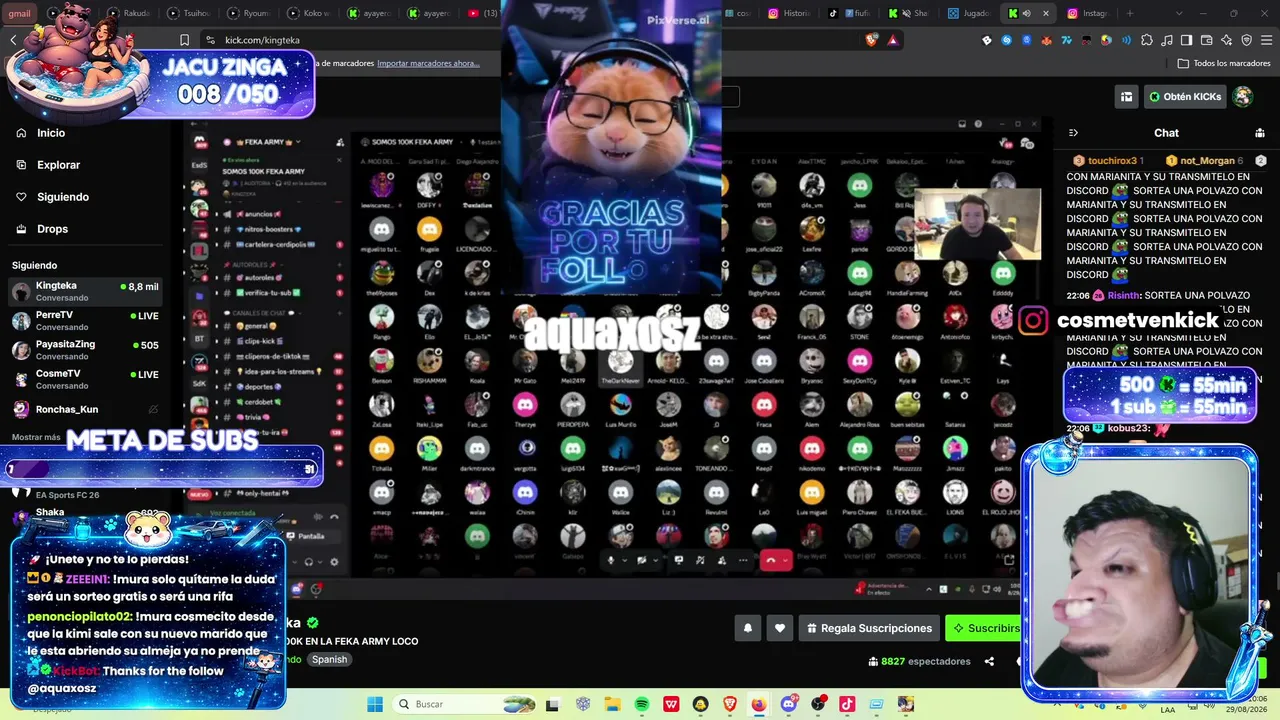The height and width of the screenshot is (720, 1280).
Task: Open a new browser tab
Action: click(x=1130, y=14)
